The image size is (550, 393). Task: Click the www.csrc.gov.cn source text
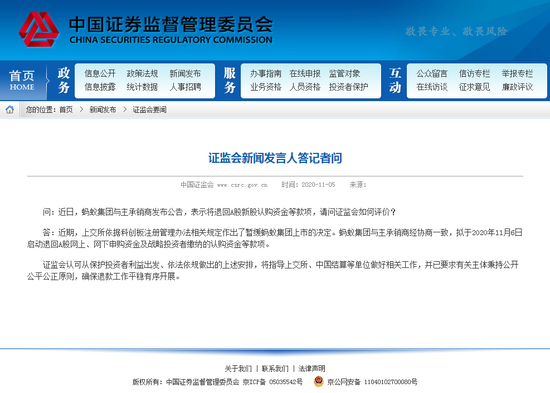(242, 185)
